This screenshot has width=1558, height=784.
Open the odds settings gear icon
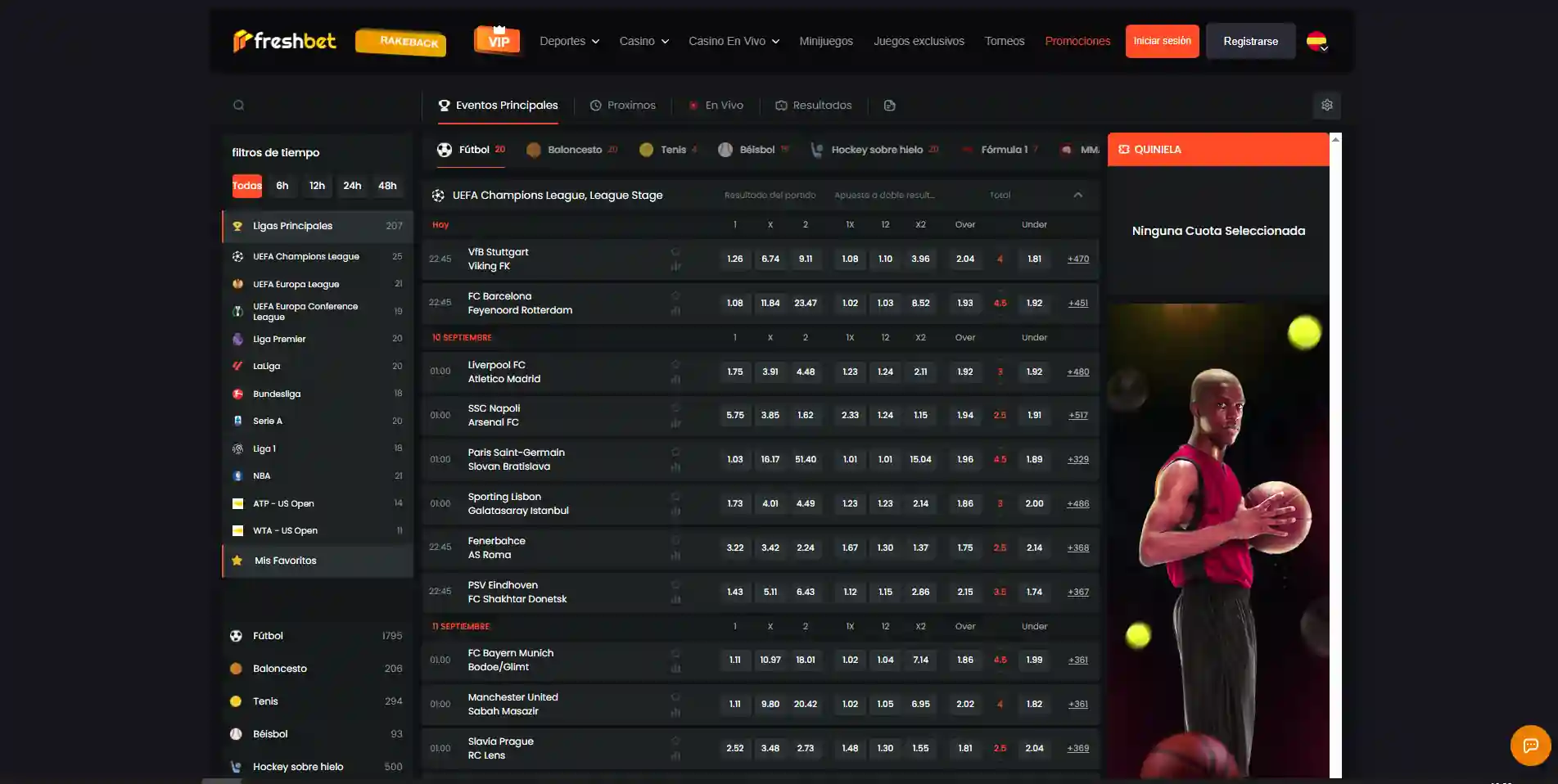[x=1327, y=105]
